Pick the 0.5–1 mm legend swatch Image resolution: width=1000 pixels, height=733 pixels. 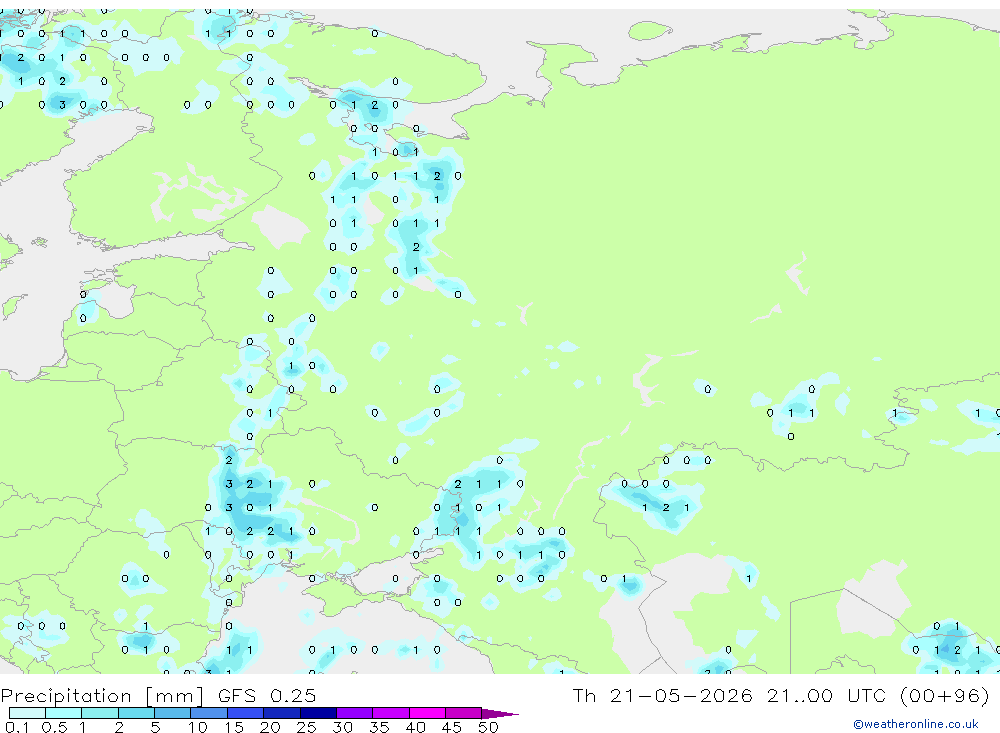pyautogui.click(x=64, y=713)
